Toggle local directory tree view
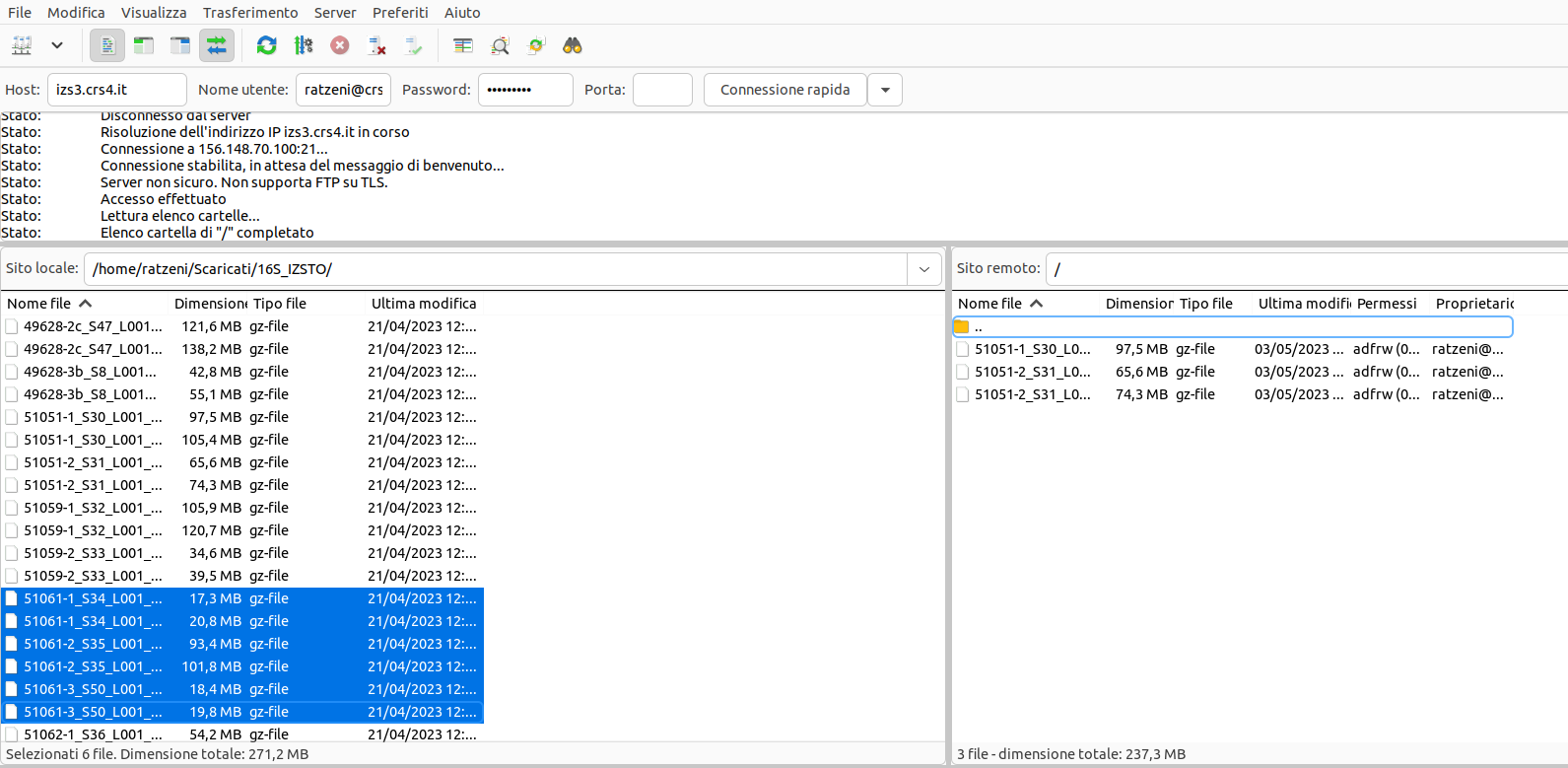This screenshot has width=1568, height=768. (x=144, y=45)
